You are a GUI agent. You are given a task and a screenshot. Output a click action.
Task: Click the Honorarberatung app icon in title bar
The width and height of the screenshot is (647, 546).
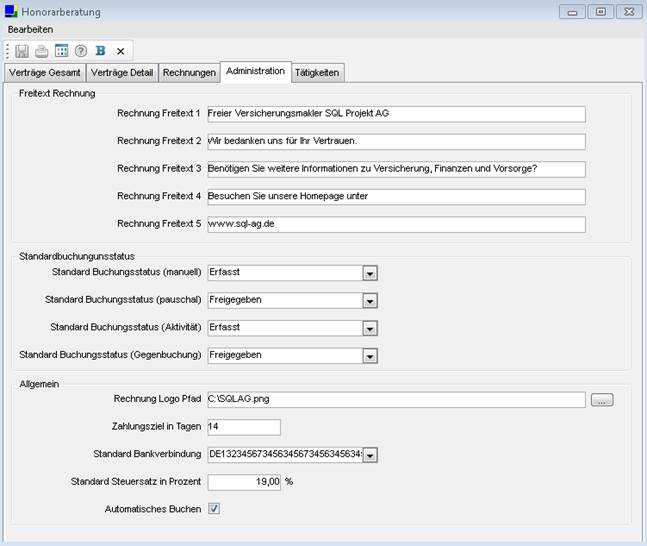pyautogui.click(x=11, y=11)
